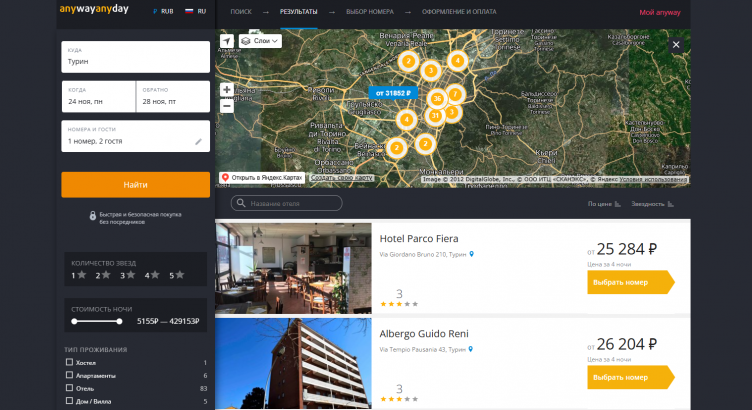The image size is (752, 410).
Task: Open the RUB currency selector
Action: (162, 12)
